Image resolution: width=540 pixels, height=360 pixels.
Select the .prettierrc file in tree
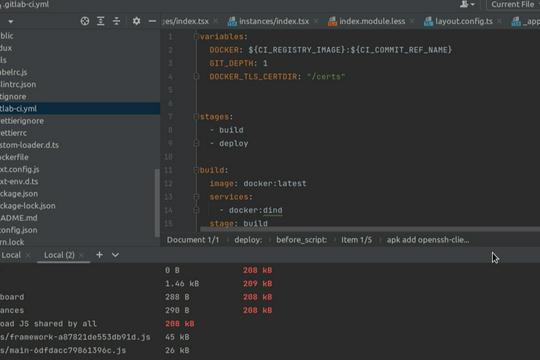(x=13, y=133)
